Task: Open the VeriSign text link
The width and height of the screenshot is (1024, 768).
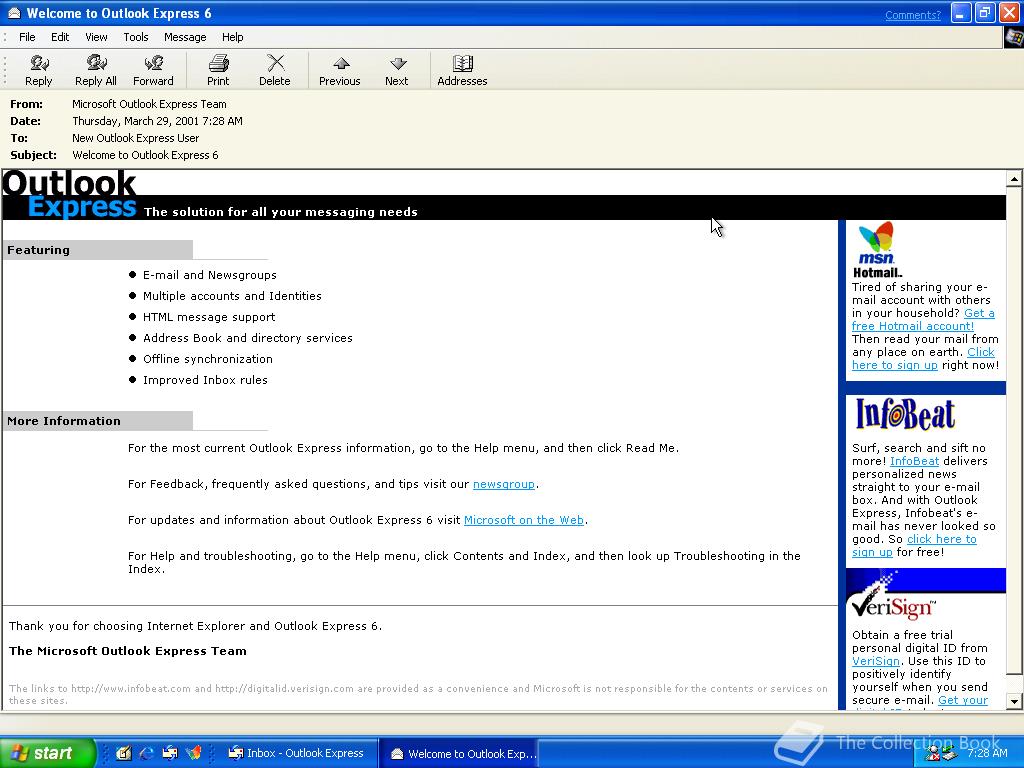Action: click(876, 661)
